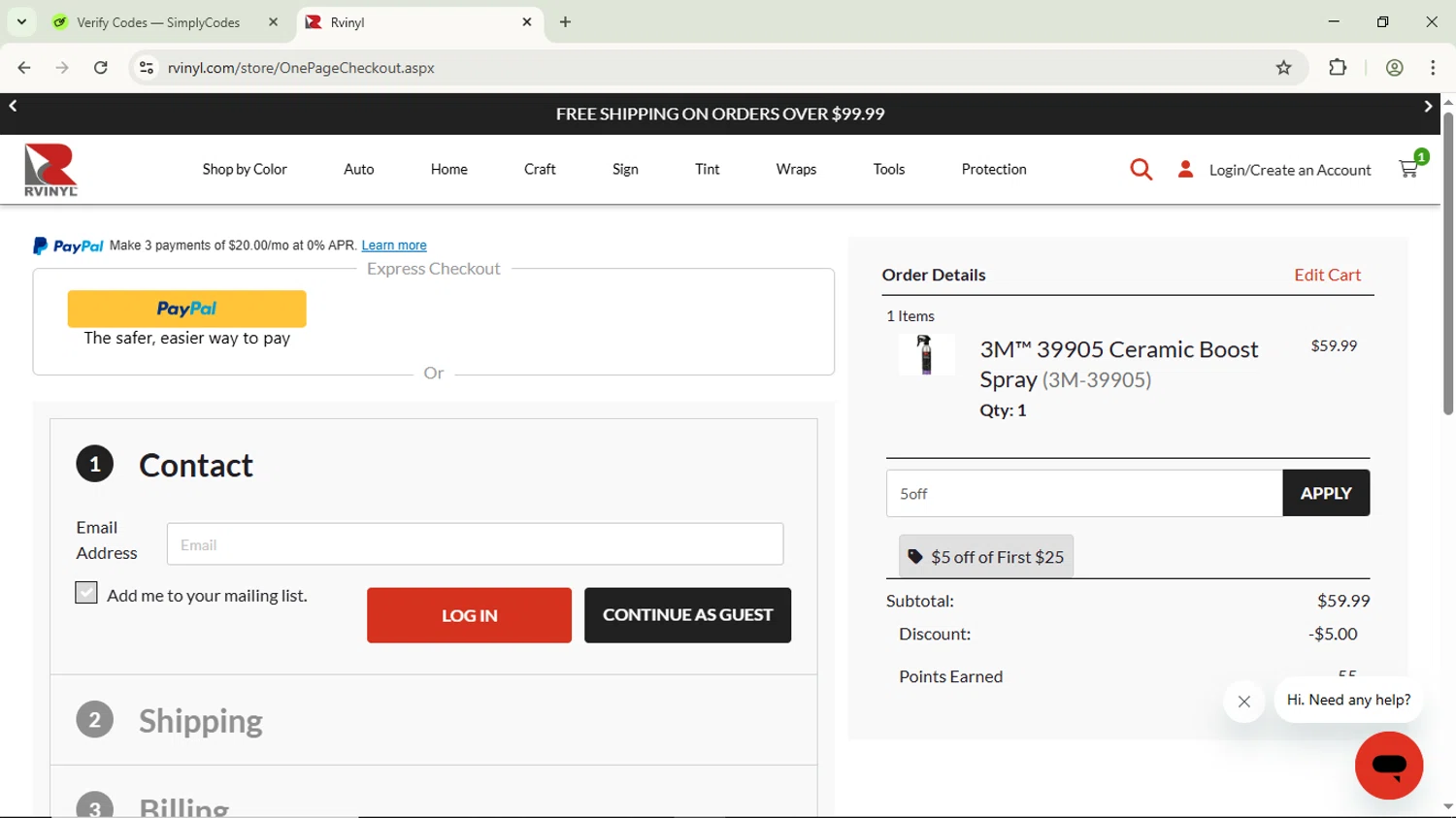This screenshot has width=1456, height=818.
Task: Open the Chrome three-dot menu
Action: pos(1433,68)
